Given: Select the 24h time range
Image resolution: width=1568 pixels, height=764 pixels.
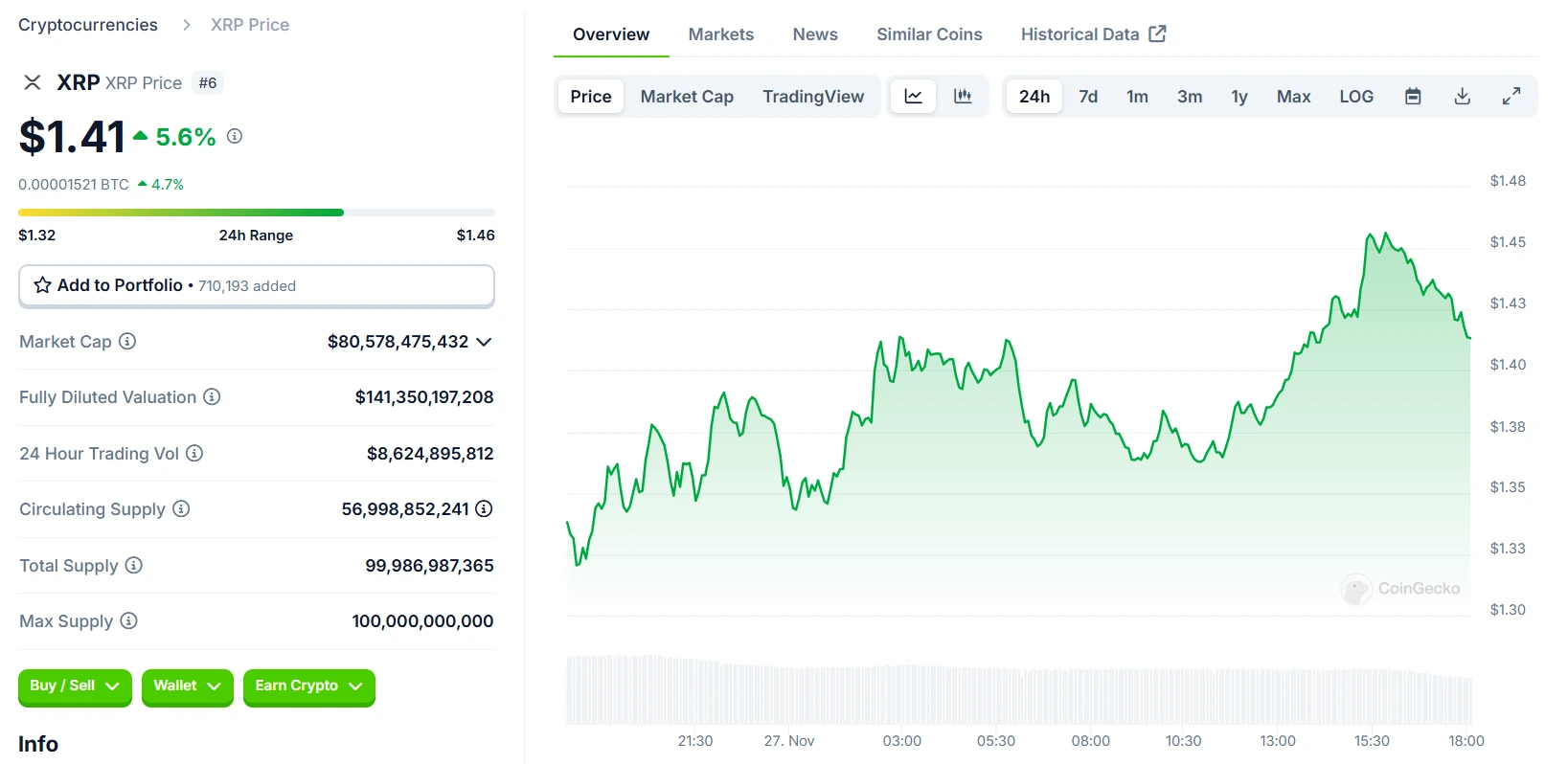Looking at the screenshot, I should (x=1034, y=96).
